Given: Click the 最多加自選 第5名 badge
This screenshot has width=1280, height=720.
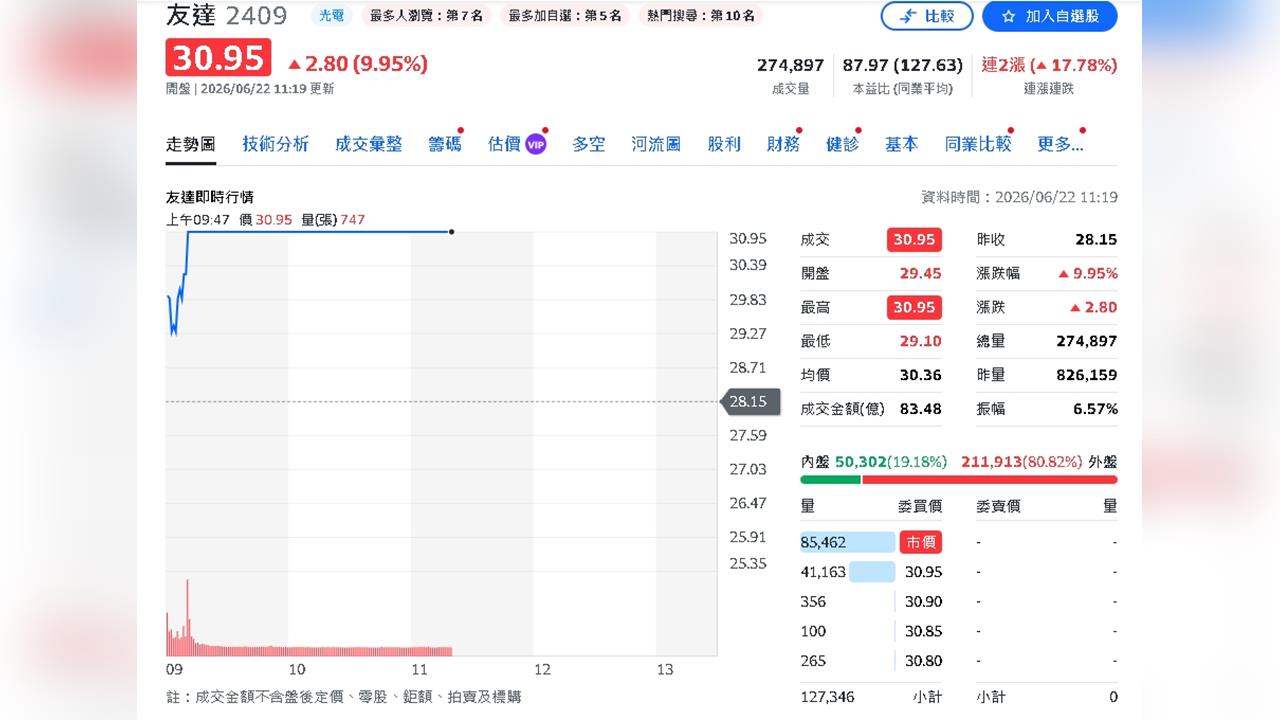Looking at the screenshot, I should [564, 15].
